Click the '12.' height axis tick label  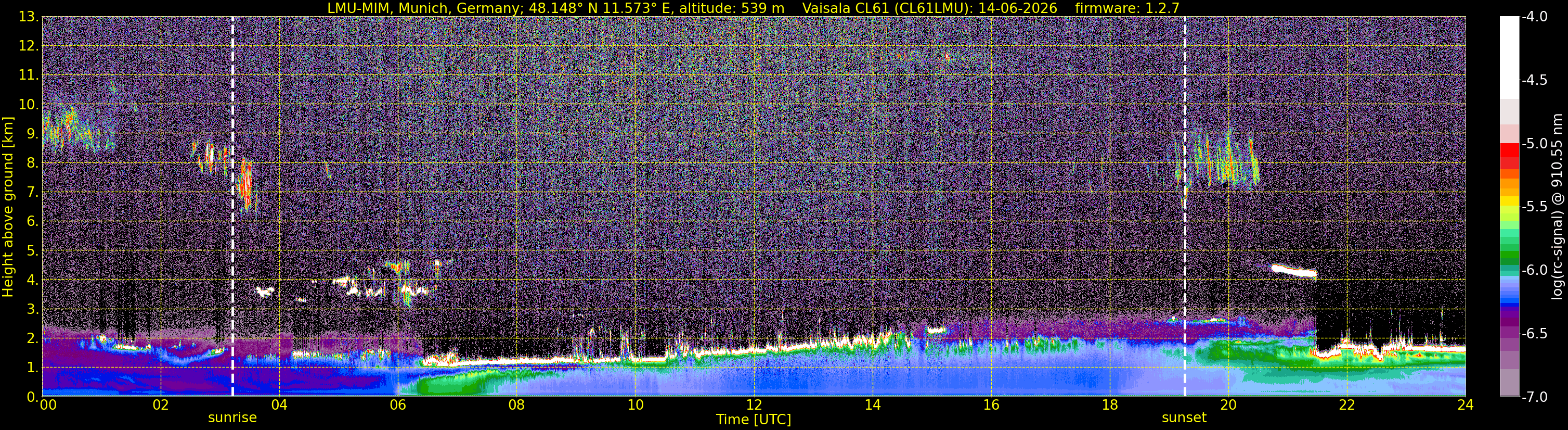29,46
